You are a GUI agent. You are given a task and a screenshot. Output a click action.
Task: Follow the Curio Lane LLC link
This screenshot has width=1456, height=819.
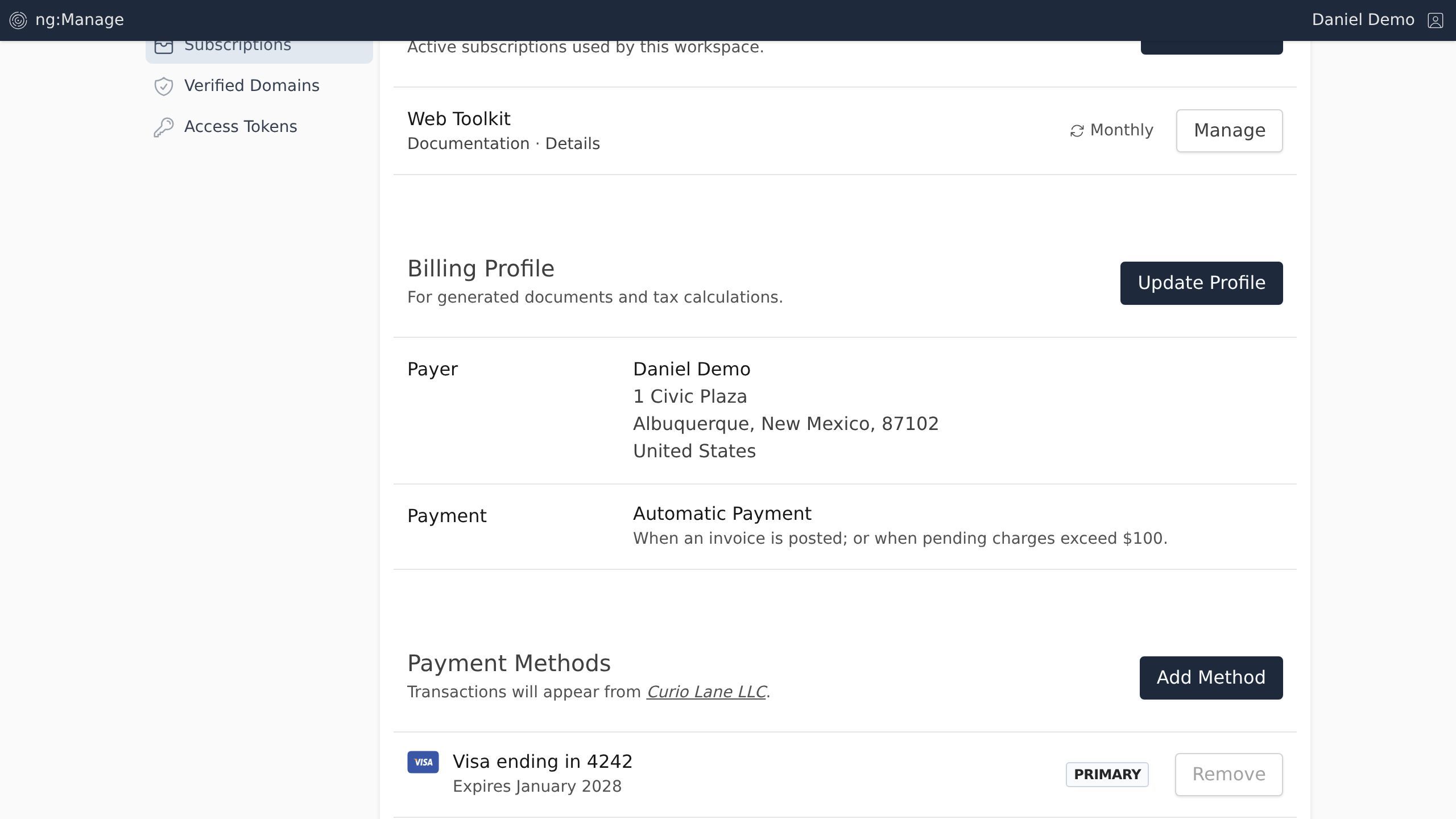tap(706, 692)
